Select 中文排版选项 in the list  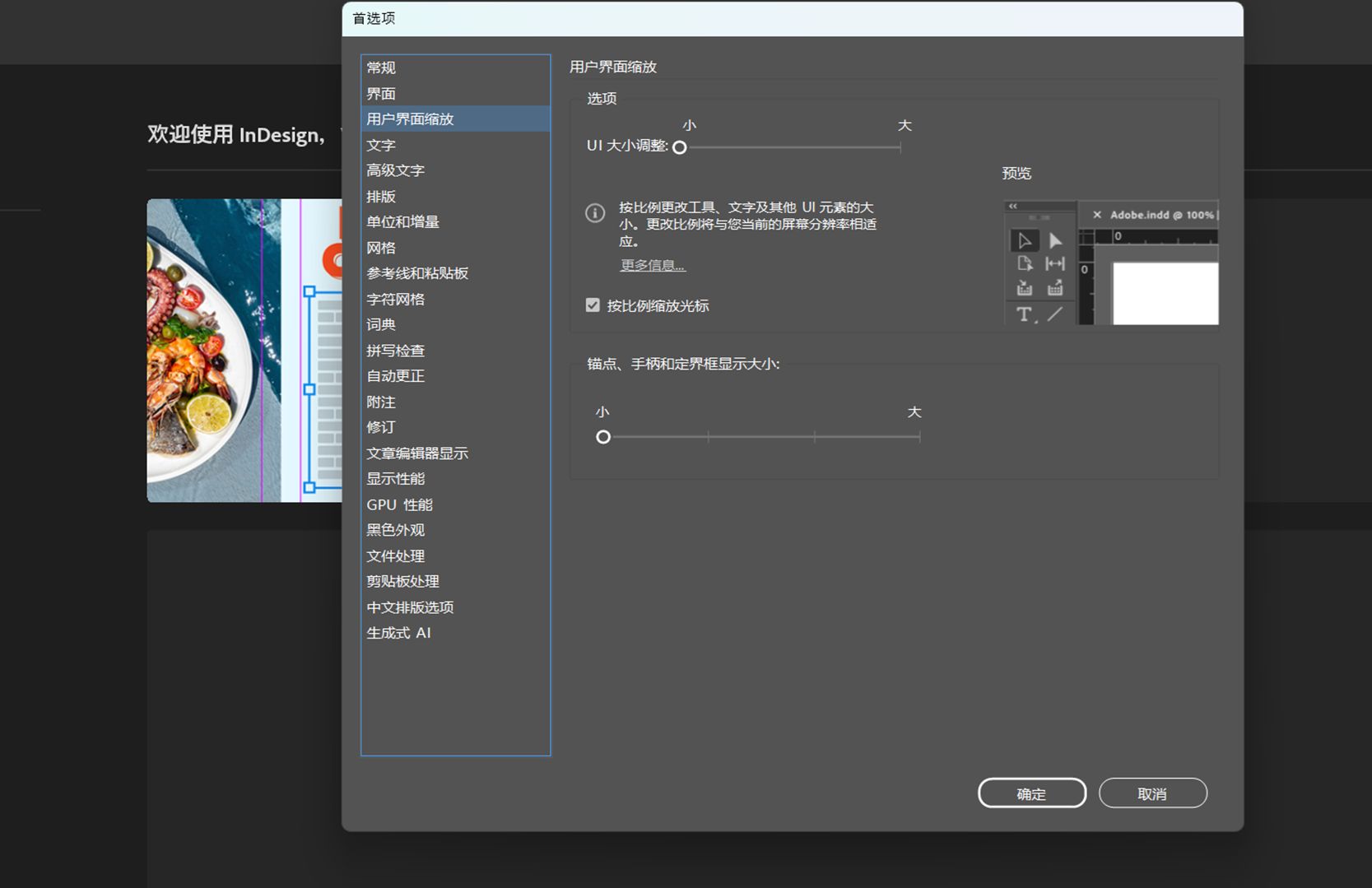coord(455,607)
